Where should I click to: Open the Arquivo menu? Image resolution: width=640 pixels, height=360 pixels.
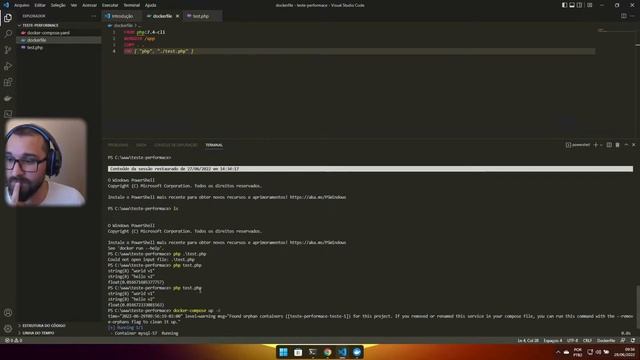tap(22, 5)
